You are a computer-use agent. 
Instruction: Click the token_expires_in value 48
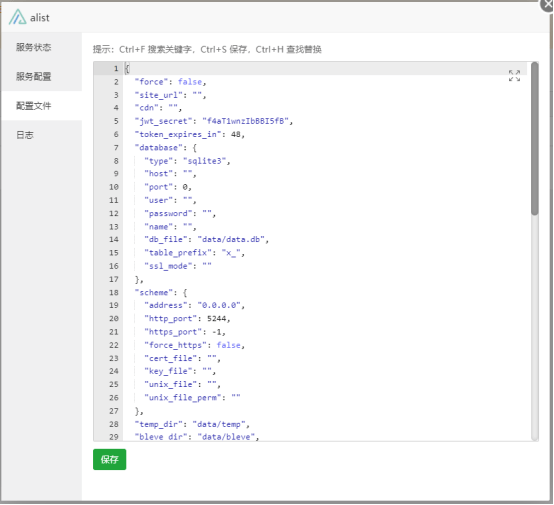point(236,135)
